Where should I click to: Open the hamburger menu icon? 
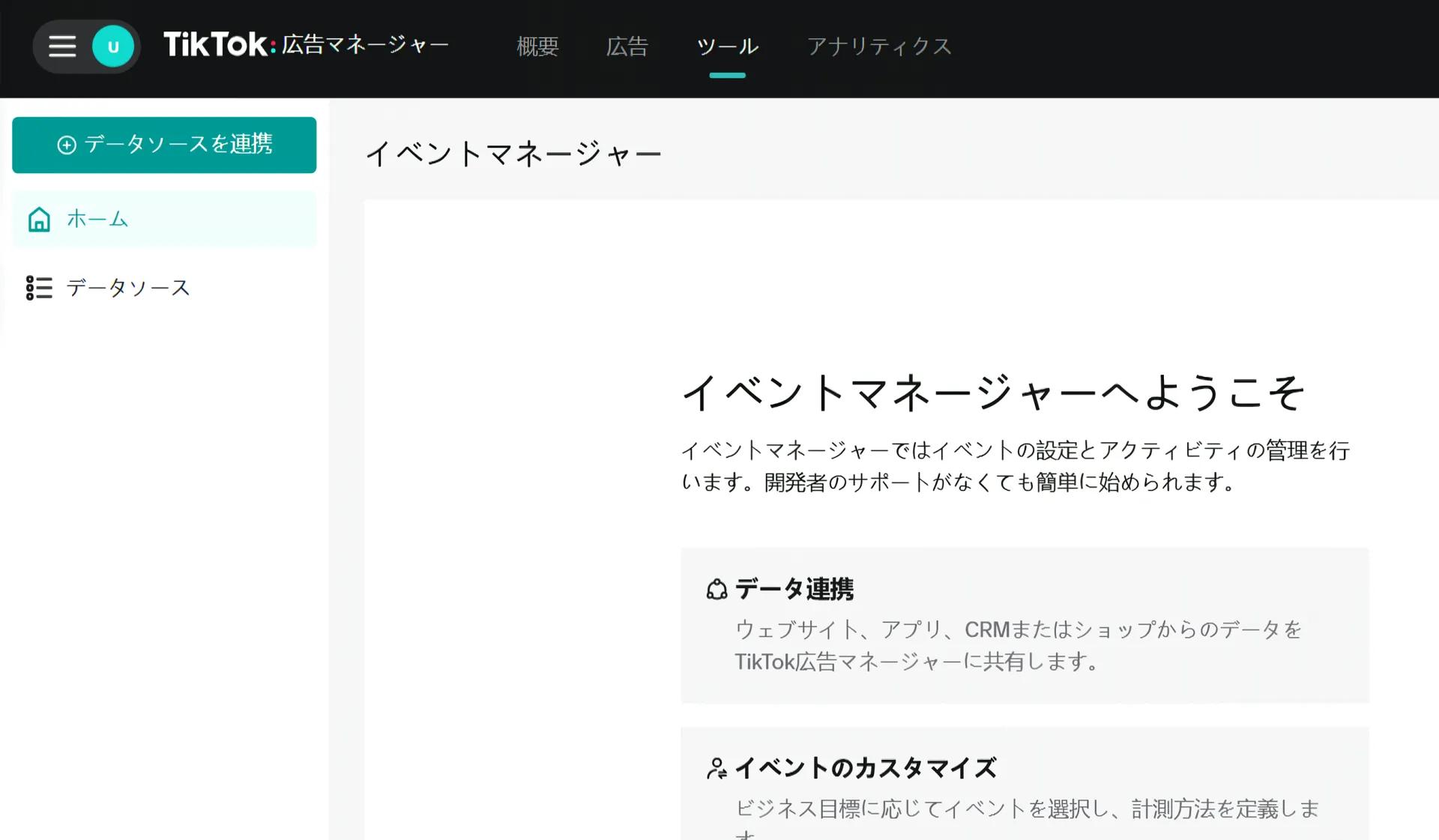tap(62, 46)
